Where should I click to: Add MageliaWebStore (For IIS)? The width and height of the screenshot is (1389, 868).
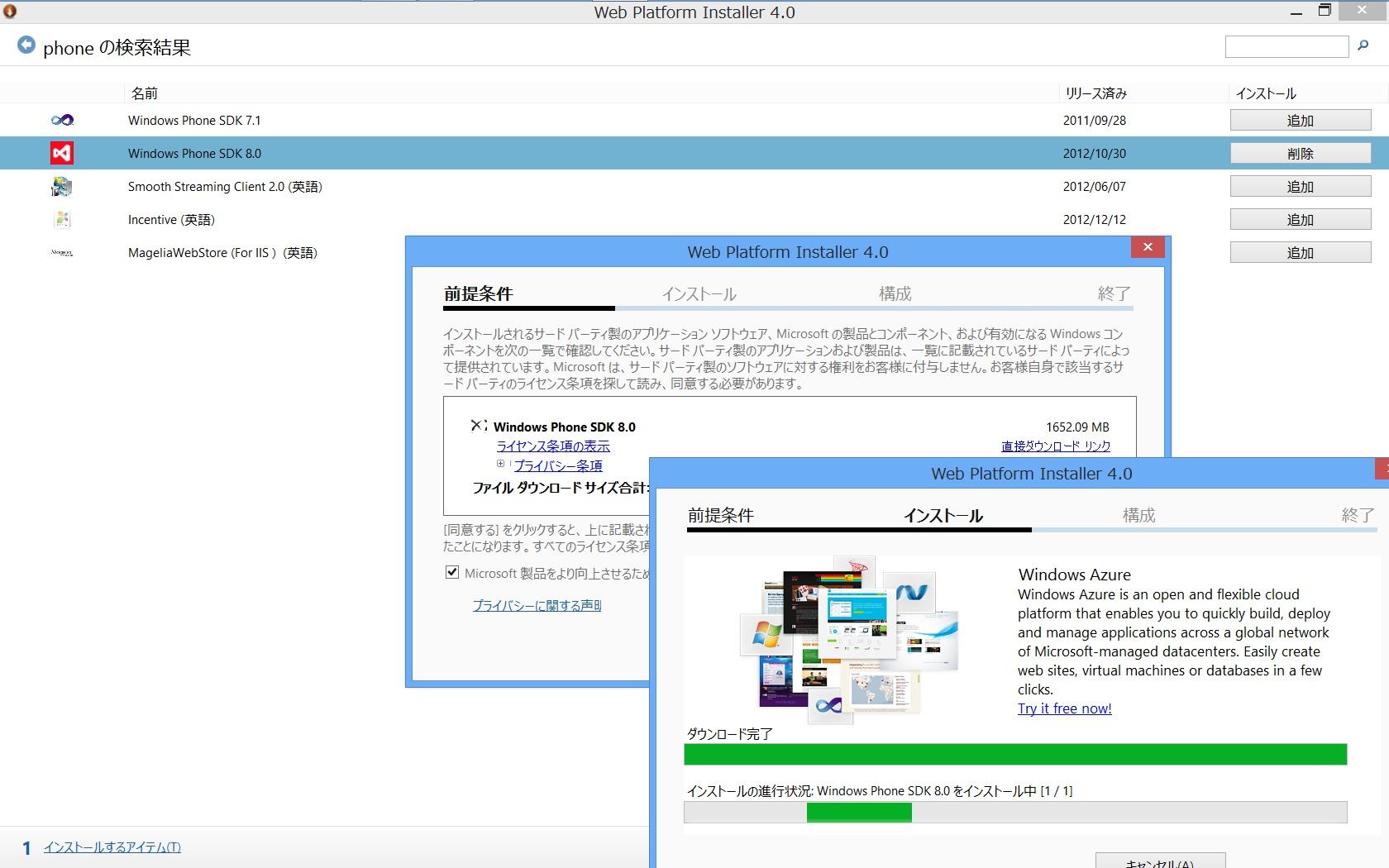pos(1301,253)
